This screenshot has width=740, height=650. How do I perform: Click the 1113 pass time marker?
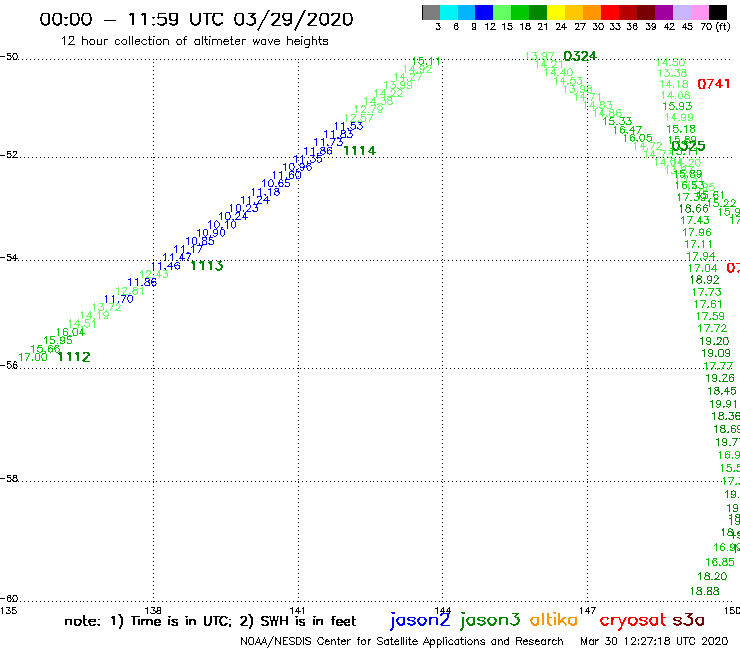click(x=207, y=266)
